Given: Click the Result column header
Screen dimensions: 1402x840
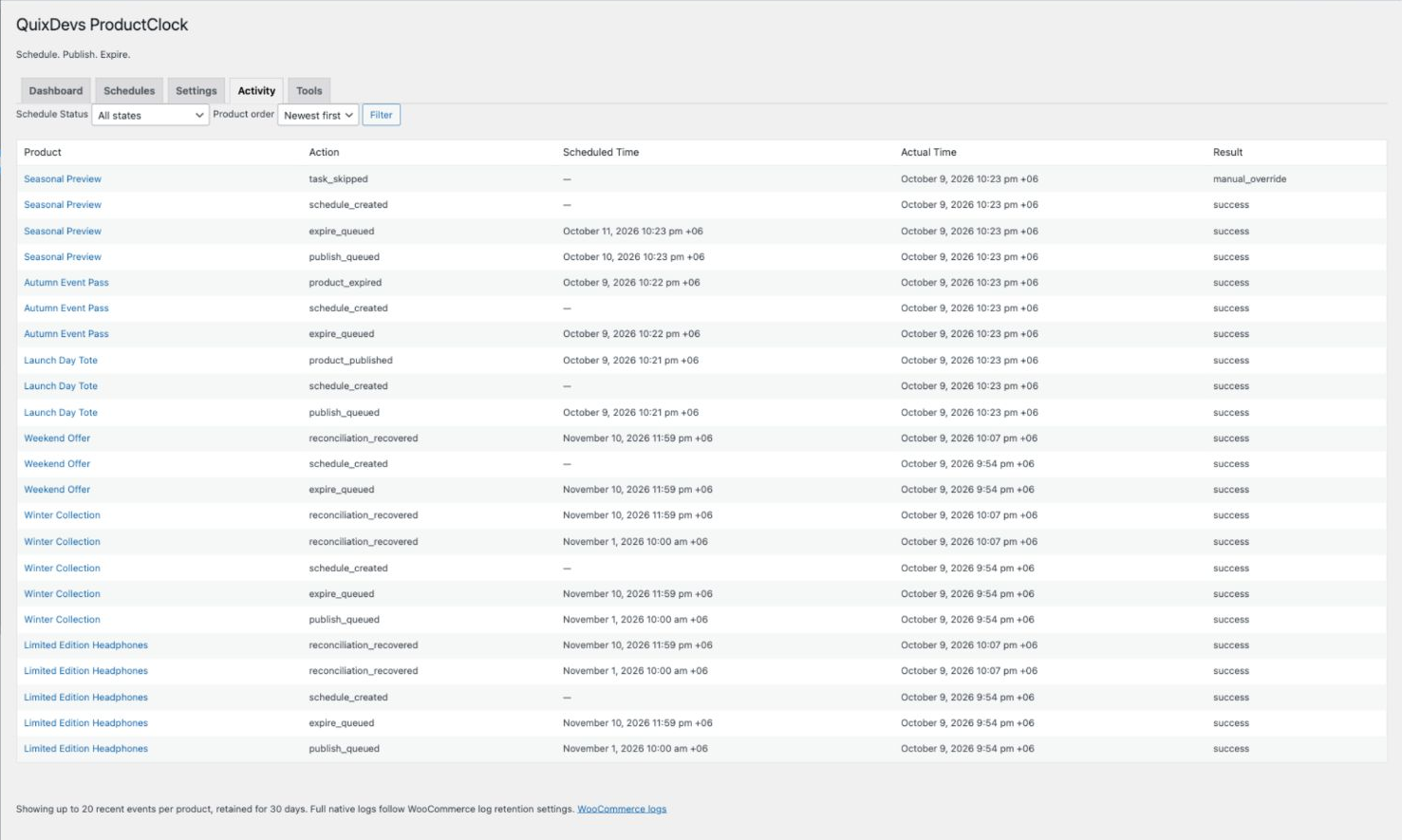Looking at the screenshot, I should (1227, 152).
